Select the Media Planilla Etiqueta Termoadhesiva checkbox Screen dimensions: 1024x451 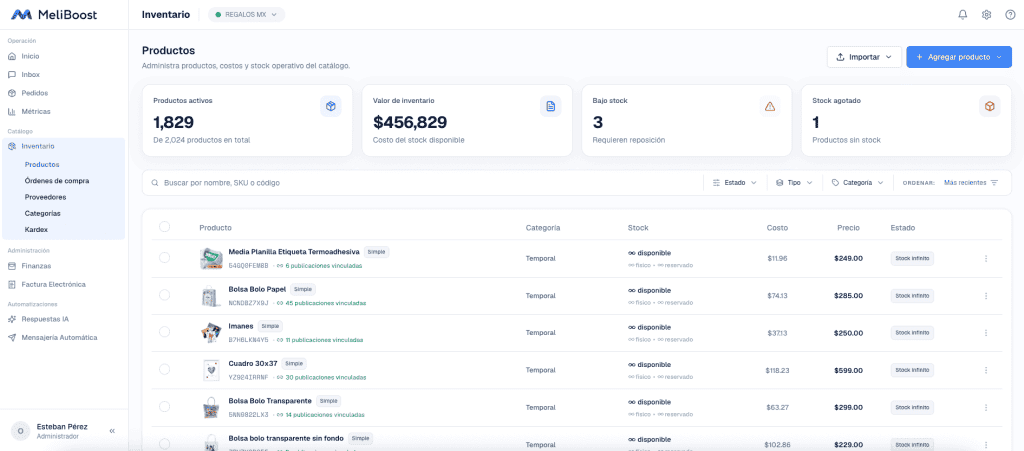165,258
